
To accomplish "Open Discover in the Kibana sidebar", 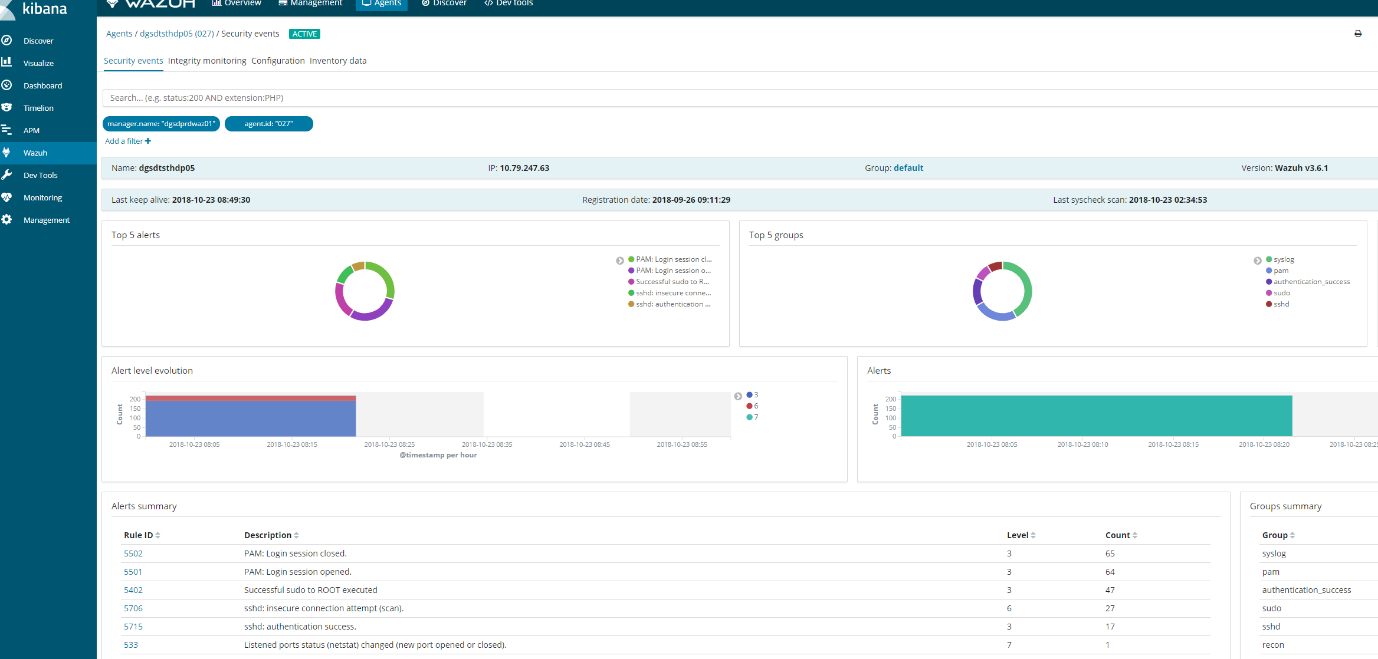I will coord(38,41).
